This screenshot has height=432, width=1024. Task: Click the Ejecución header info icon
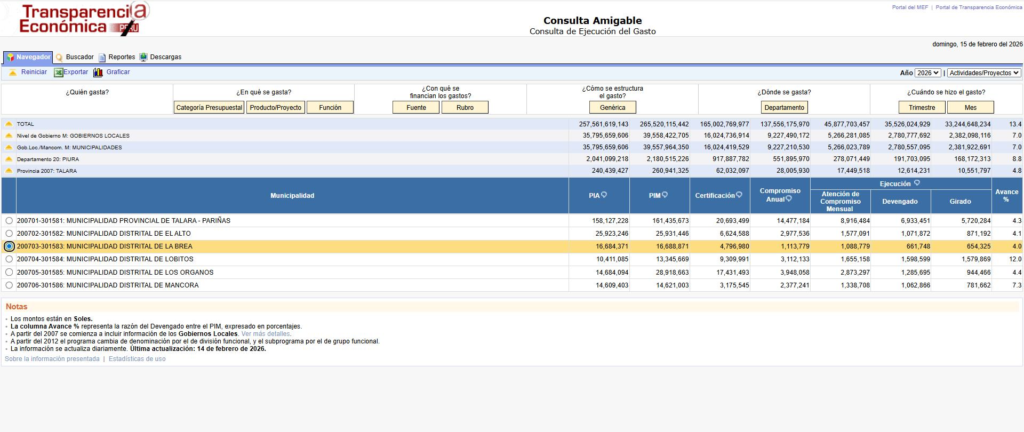(917, 184)
